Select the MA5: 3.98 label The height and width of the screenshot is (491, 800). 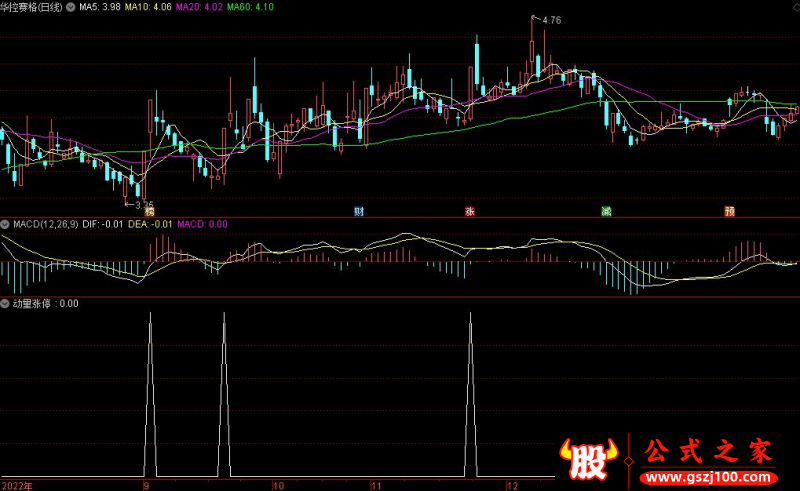100,7
